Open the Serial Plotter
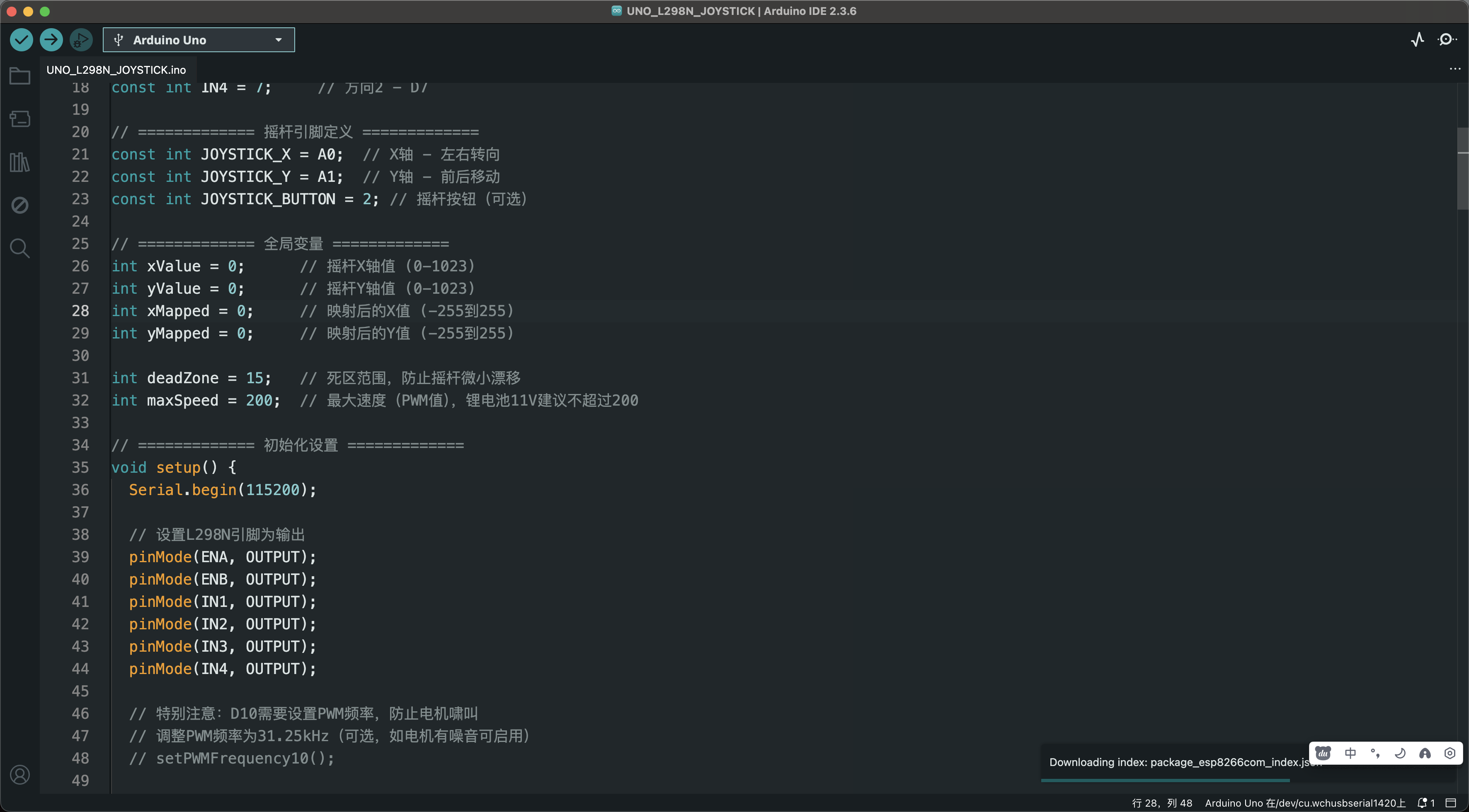This screenshot has width=1469, height=812. 1418,40
